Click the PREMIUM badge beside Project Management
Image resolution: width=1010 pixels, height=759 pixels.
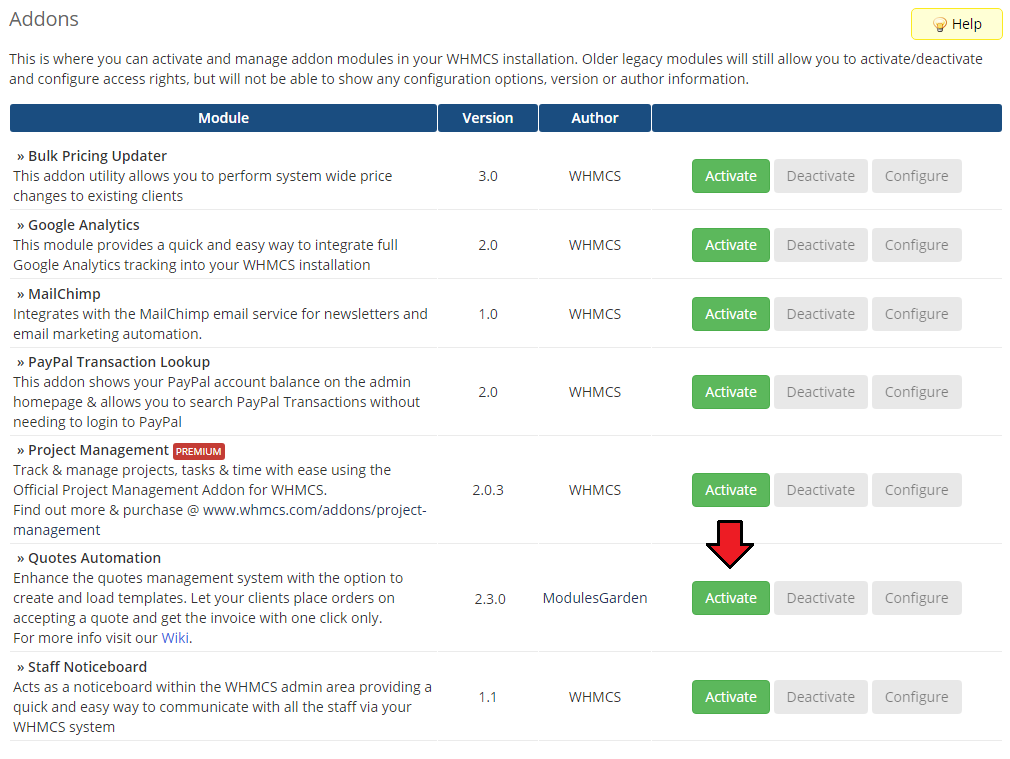(198, 451)
